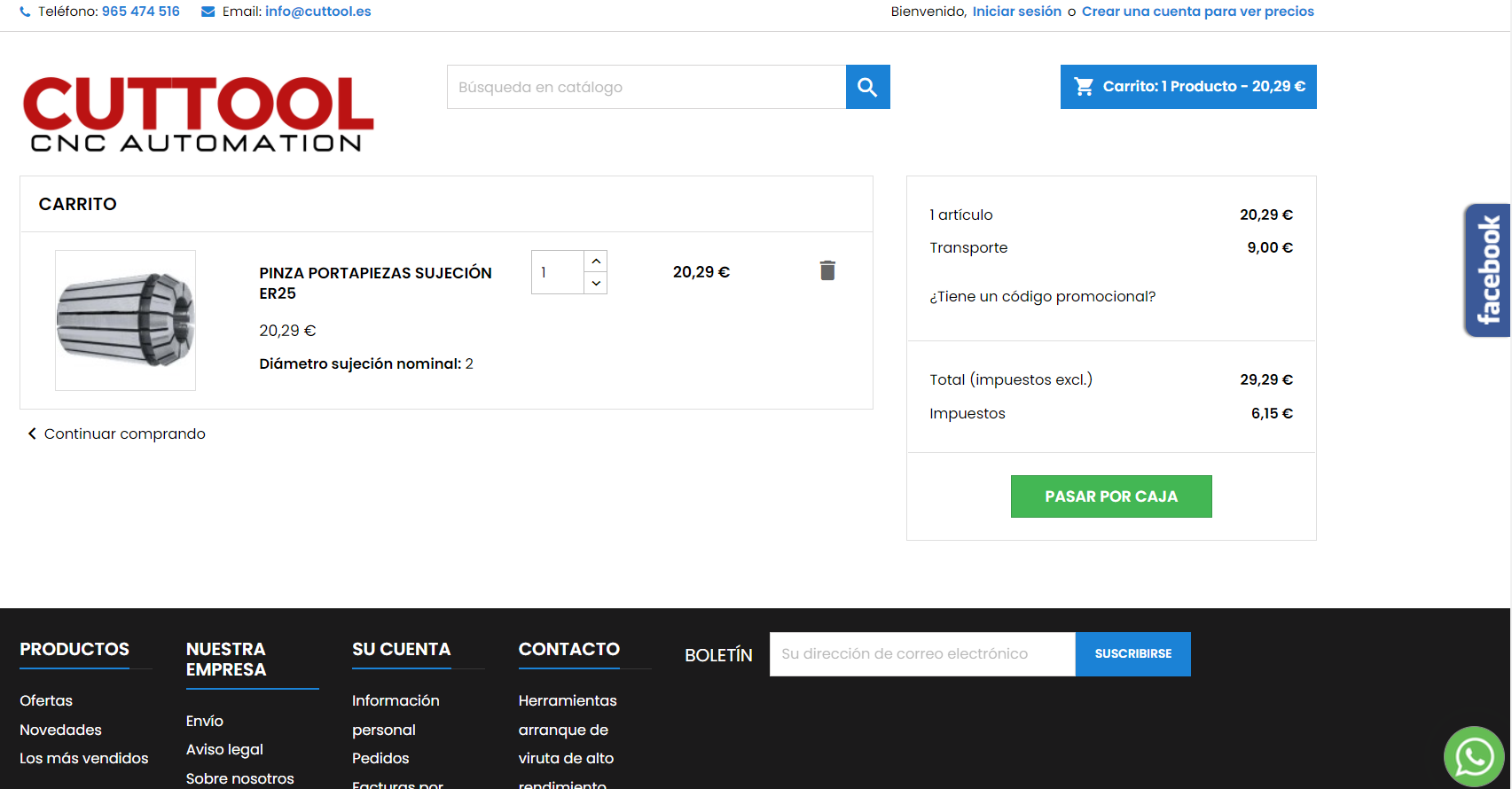Click the Pasar por caja button
This screenshot has width=1512, height=789.
[x=1111, y=496]
